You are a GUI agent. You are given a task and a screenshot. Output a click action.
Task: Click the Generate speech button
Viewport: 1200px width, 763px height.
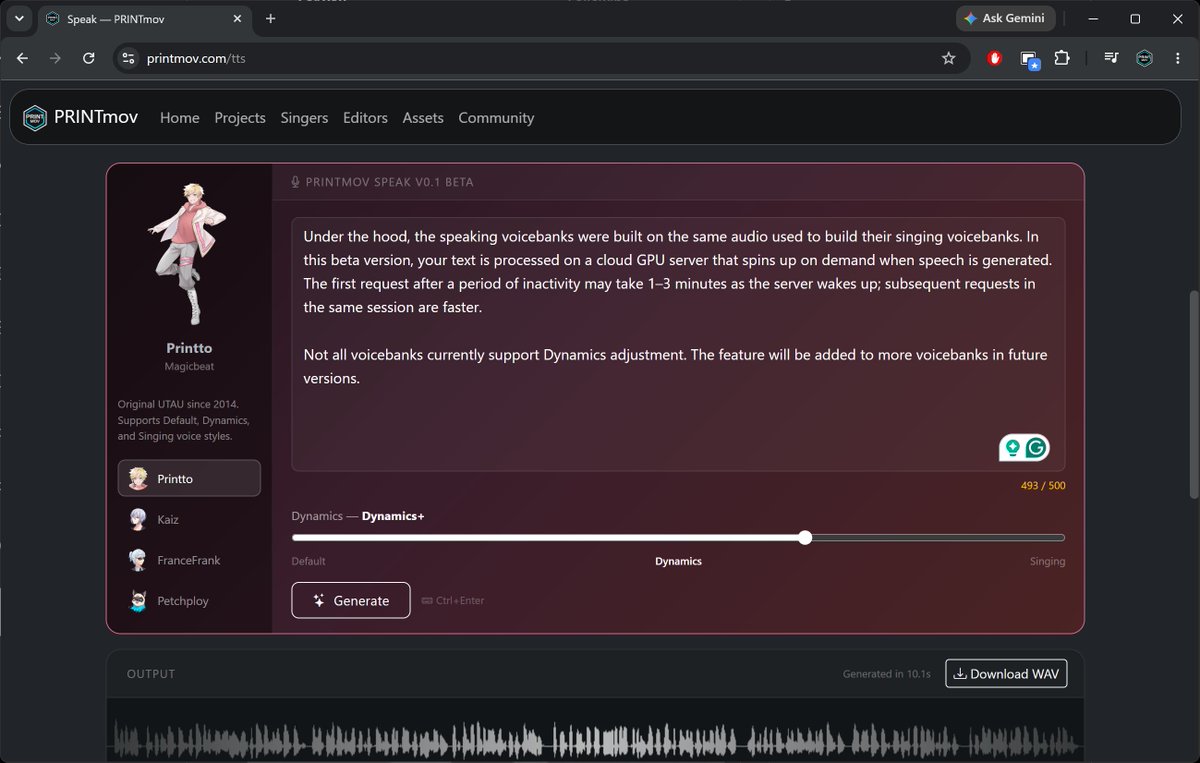pos(351,600)
